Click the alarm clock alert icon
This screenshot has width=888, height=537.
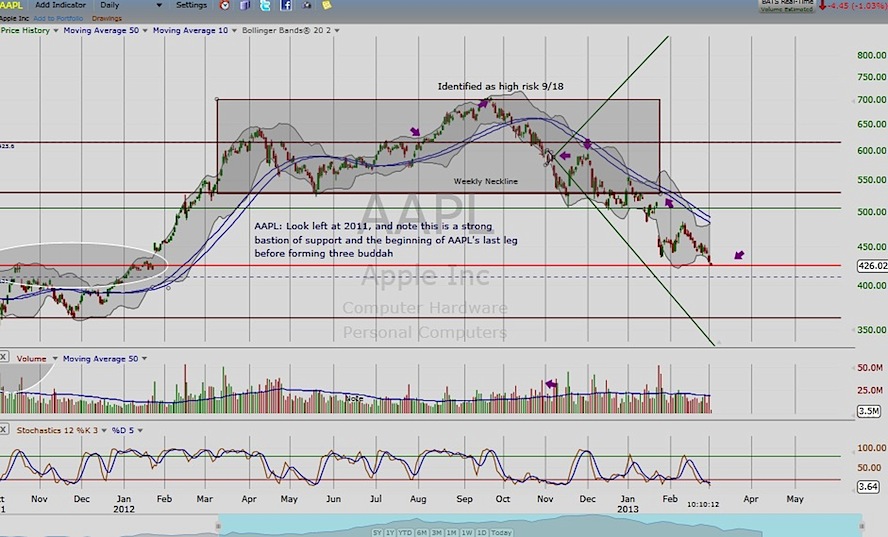tap(225, 5)
